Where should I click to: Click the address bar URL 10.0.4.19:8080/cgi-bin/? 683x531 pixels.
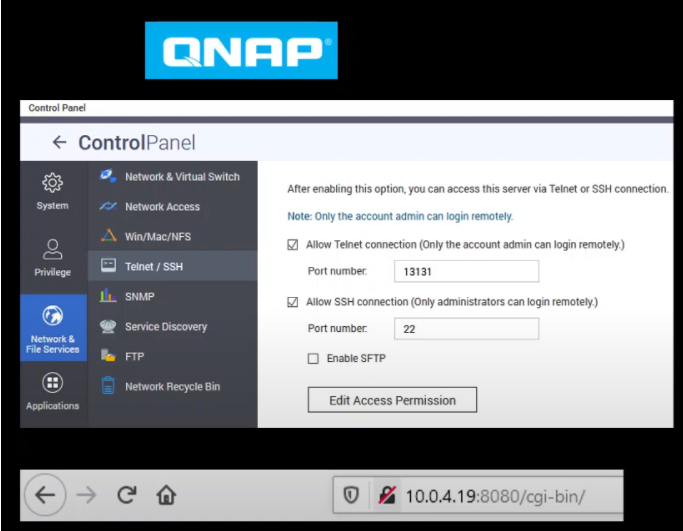tap(495, 496)
